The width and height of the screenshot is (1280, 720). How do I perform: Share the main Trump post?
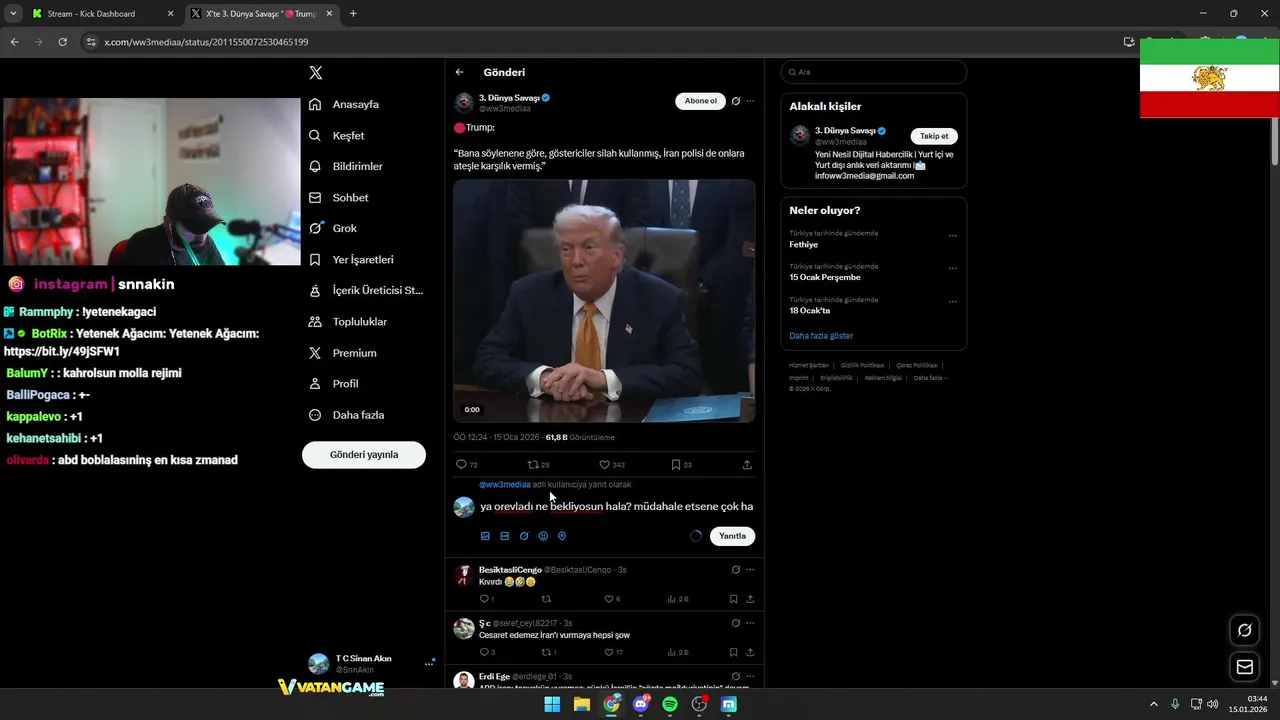coord(747,464)
